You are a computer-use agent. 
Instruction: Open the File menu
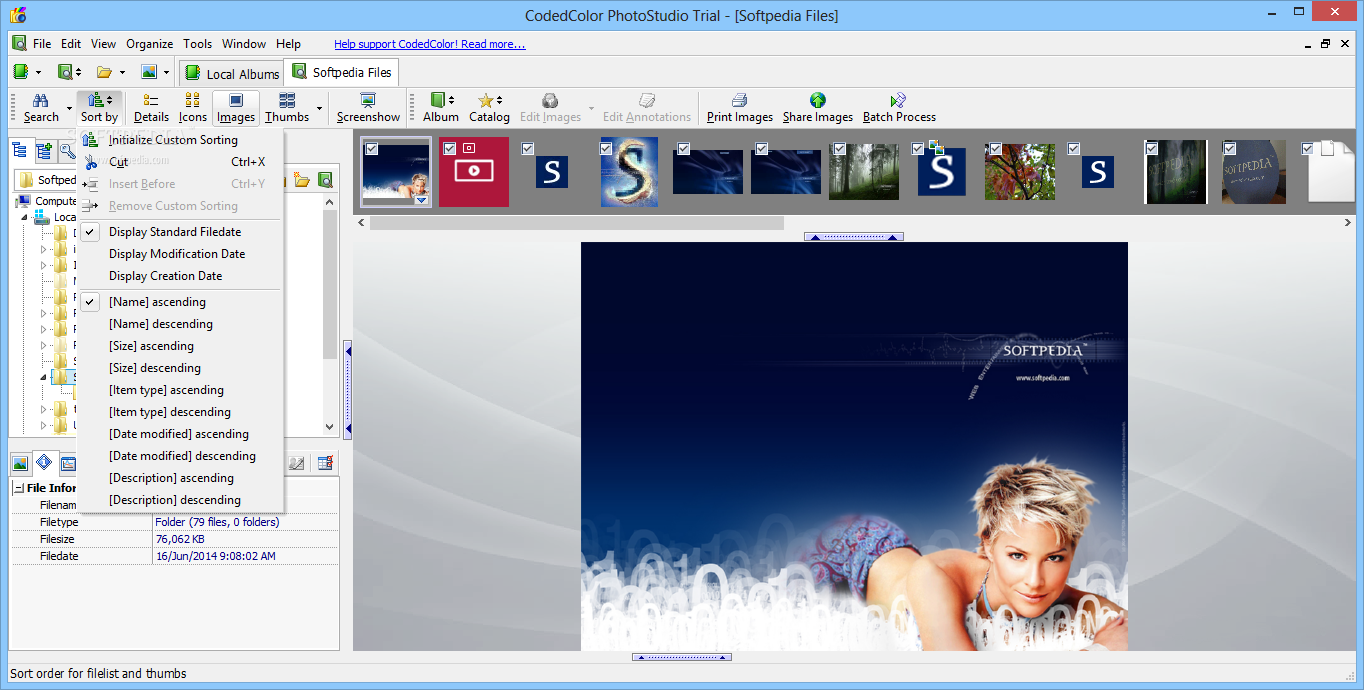coord(42,44)
